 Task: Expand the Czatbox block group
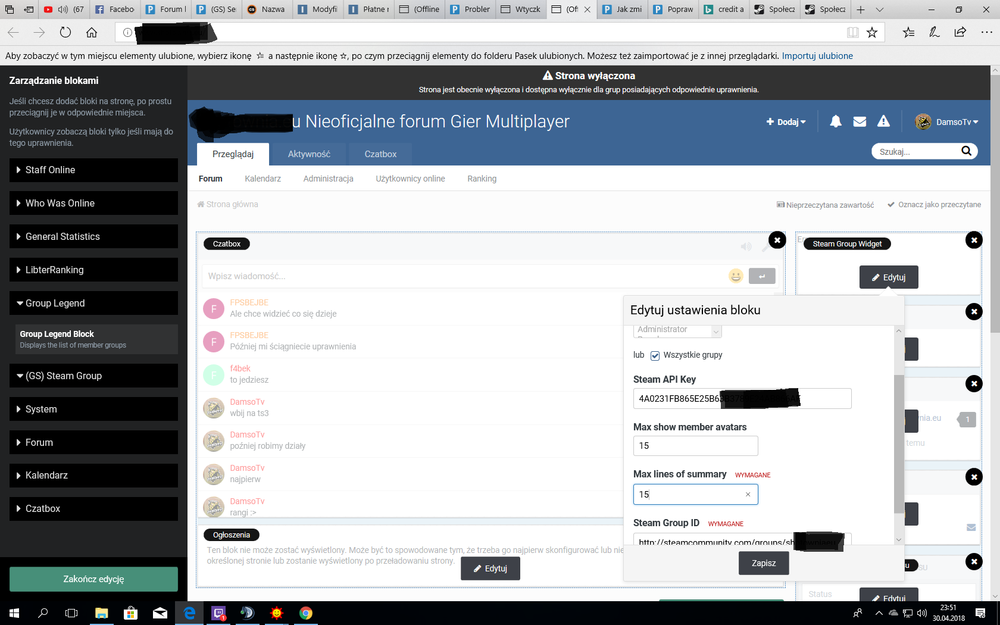[94, 508]
